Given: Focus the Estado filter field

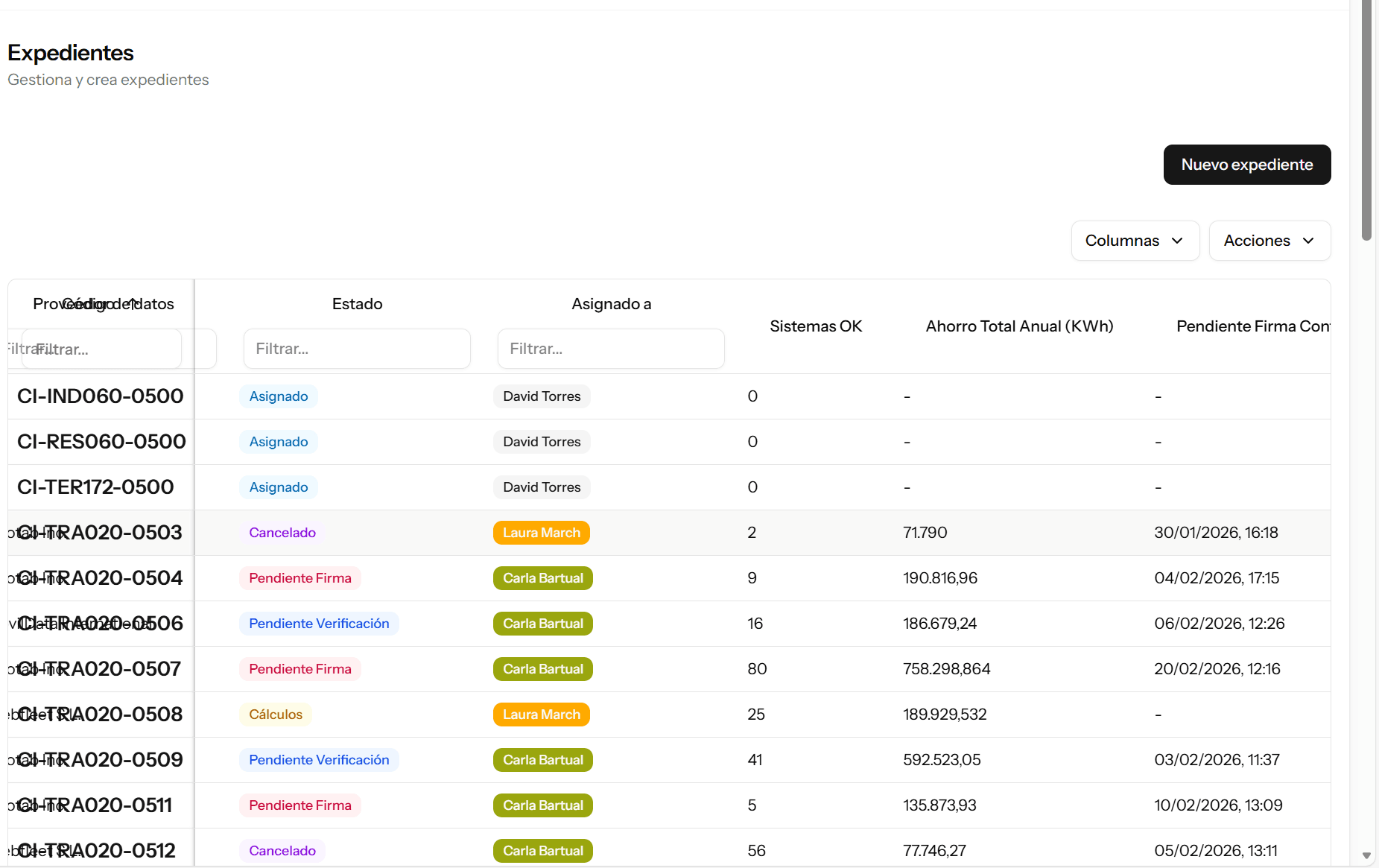Looking at the screenshot, I should [x=356, y=349].
